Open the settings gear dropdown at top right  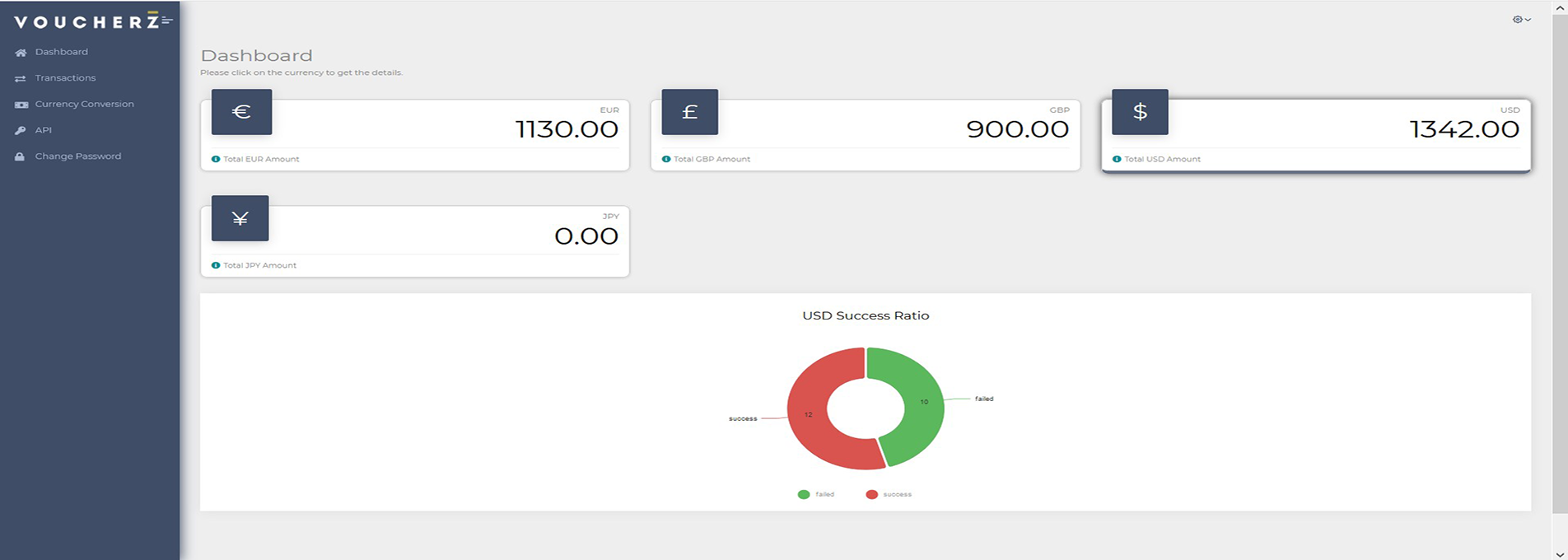pyautogui.click(x=1521, y=19)
